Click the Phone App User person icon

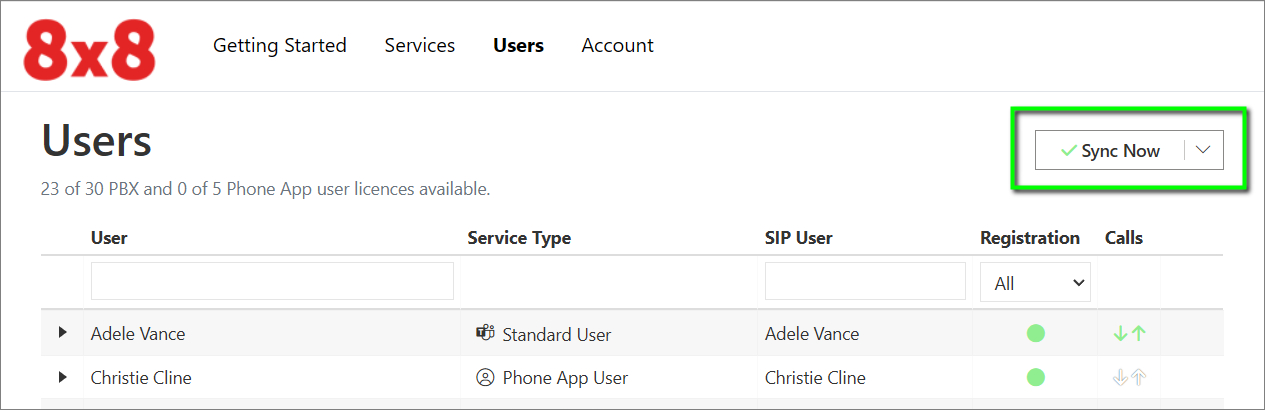click(x=485, y=378)
